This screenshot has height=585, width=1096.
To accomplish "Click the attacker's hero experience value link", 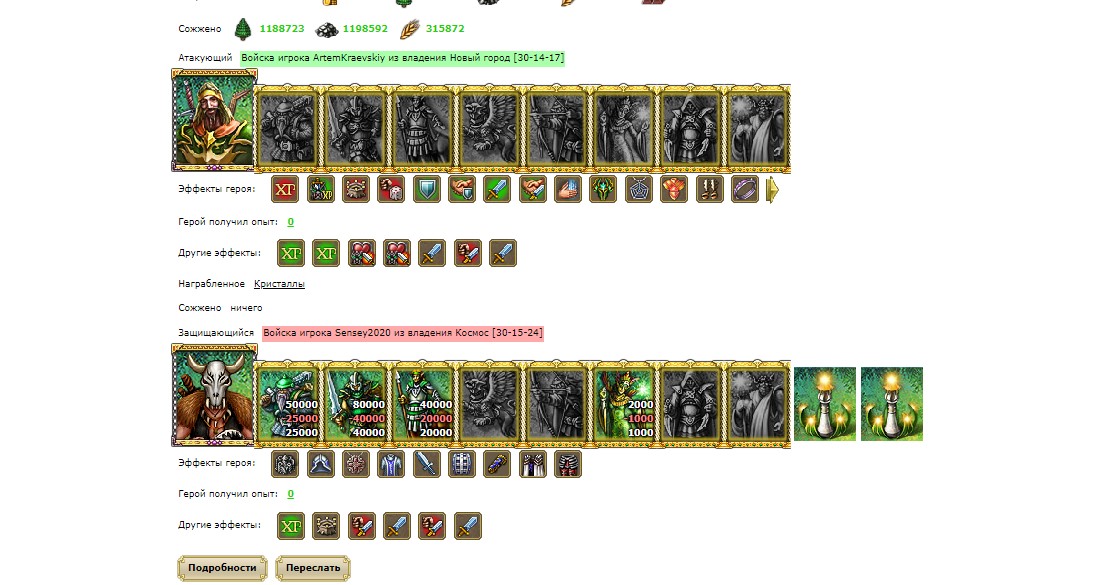I will coord(290,222).
